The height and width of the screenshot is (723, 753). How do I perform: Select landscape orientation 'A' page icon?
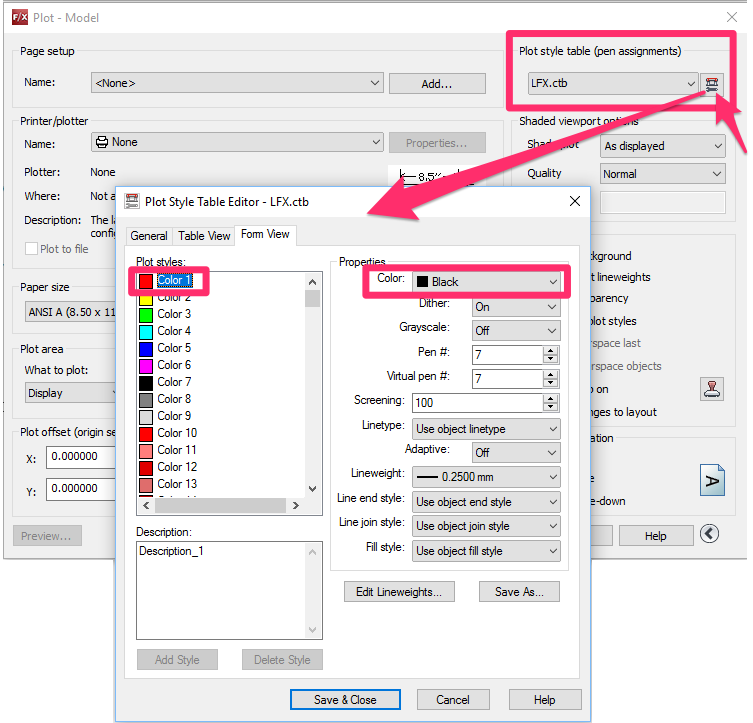[x=712, y=480]
